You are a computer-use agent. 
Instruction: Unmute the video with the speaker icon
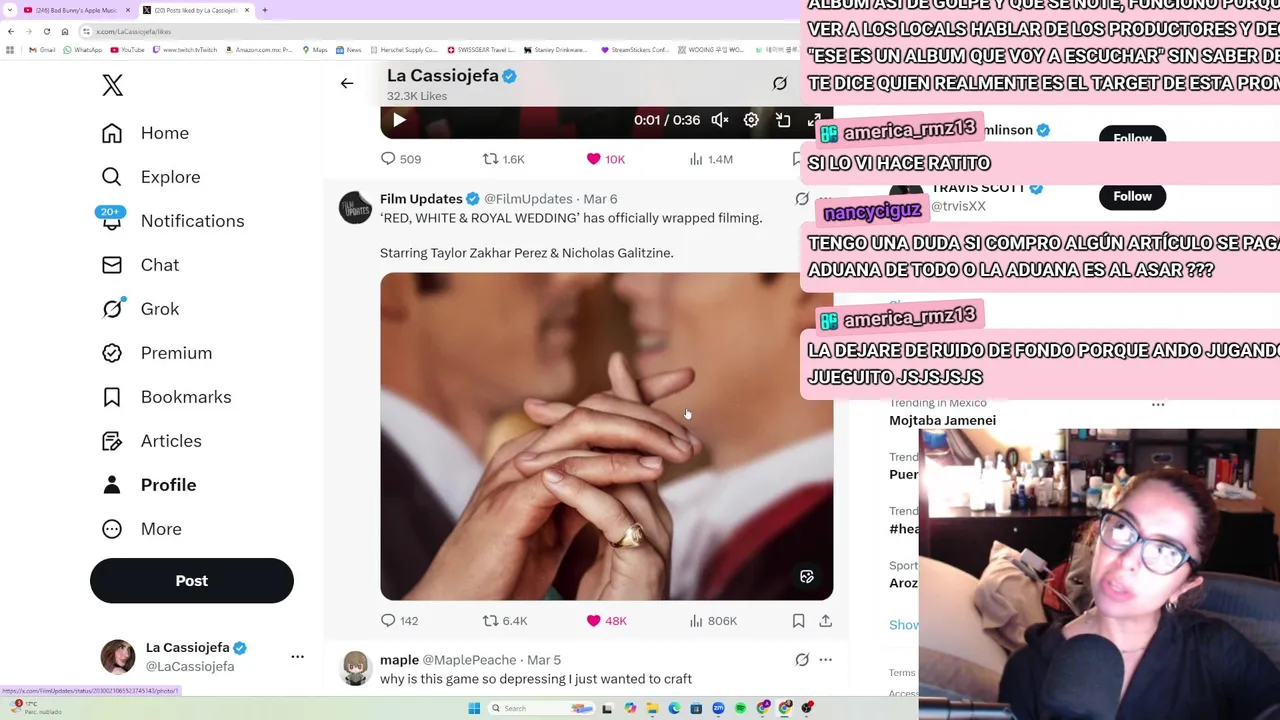[x=720, y=121]
